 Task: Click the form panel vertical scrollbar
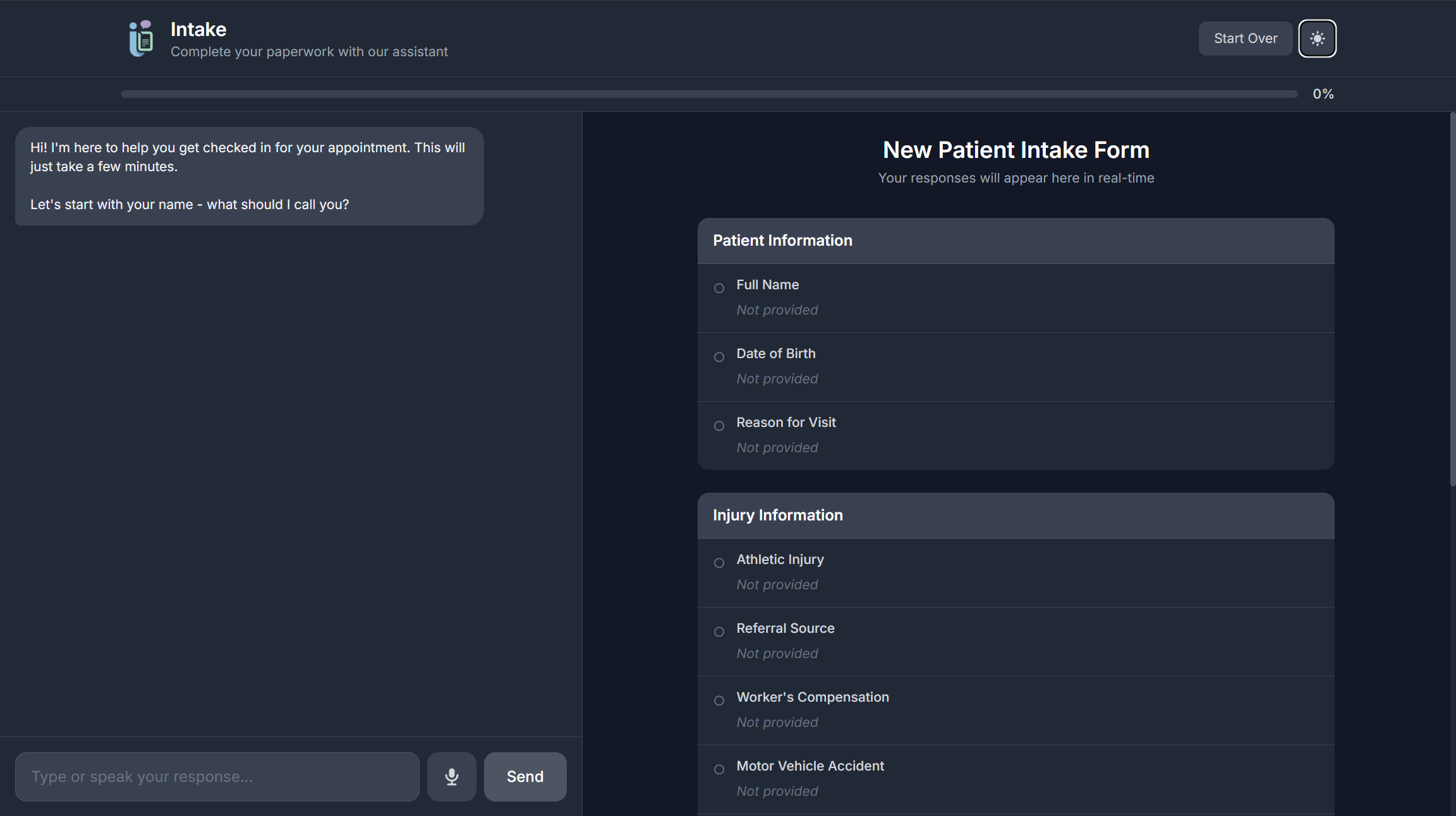1452,300
